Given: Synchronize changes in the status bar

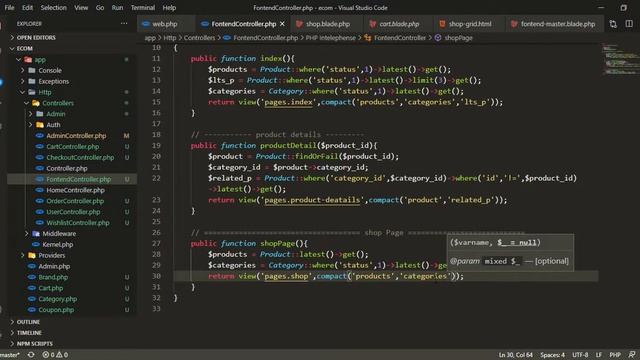Looking at the screenshot, I should (x=31, y=355).
